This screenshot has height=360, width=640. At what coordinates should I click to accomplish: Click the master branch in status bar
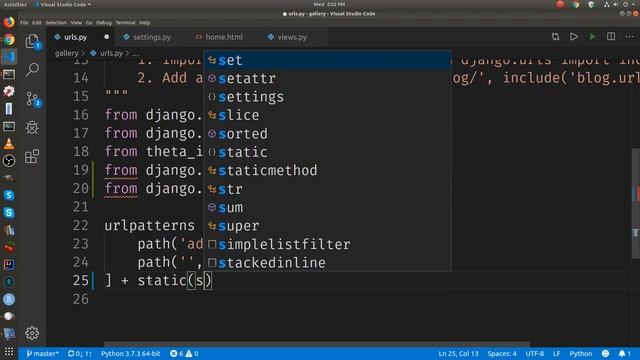[42, 353]
